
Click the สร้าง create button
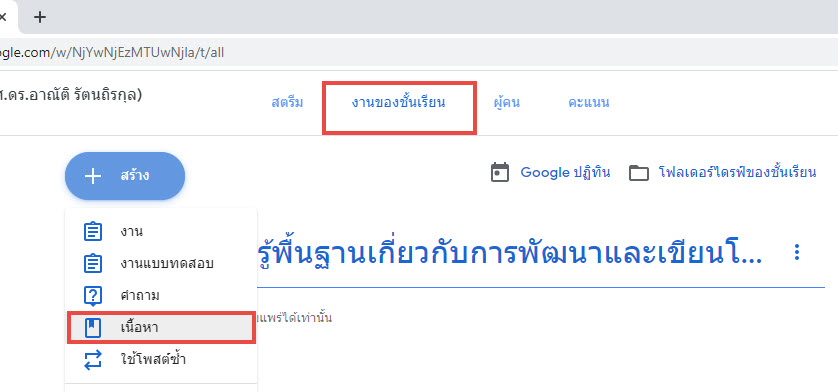(x=125, y=176)
